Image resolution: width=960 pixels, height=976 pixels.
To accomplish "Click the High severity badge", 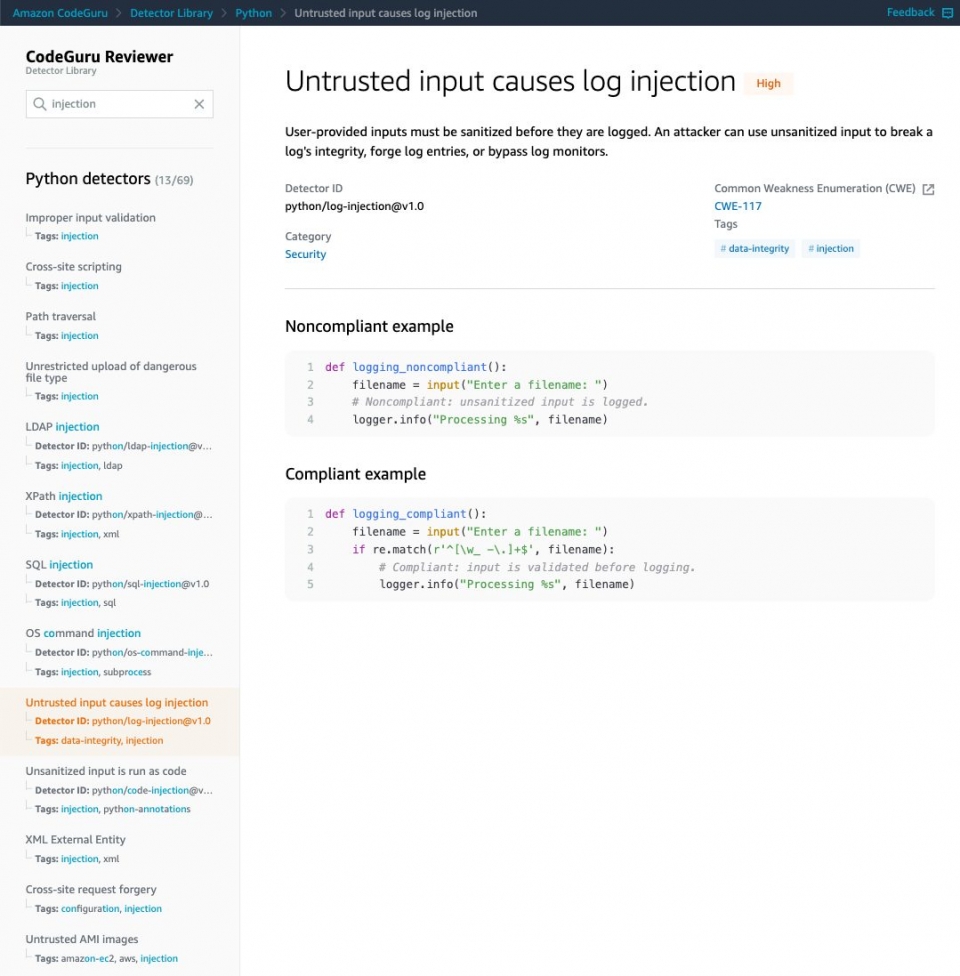I will [x=768, y=83].
